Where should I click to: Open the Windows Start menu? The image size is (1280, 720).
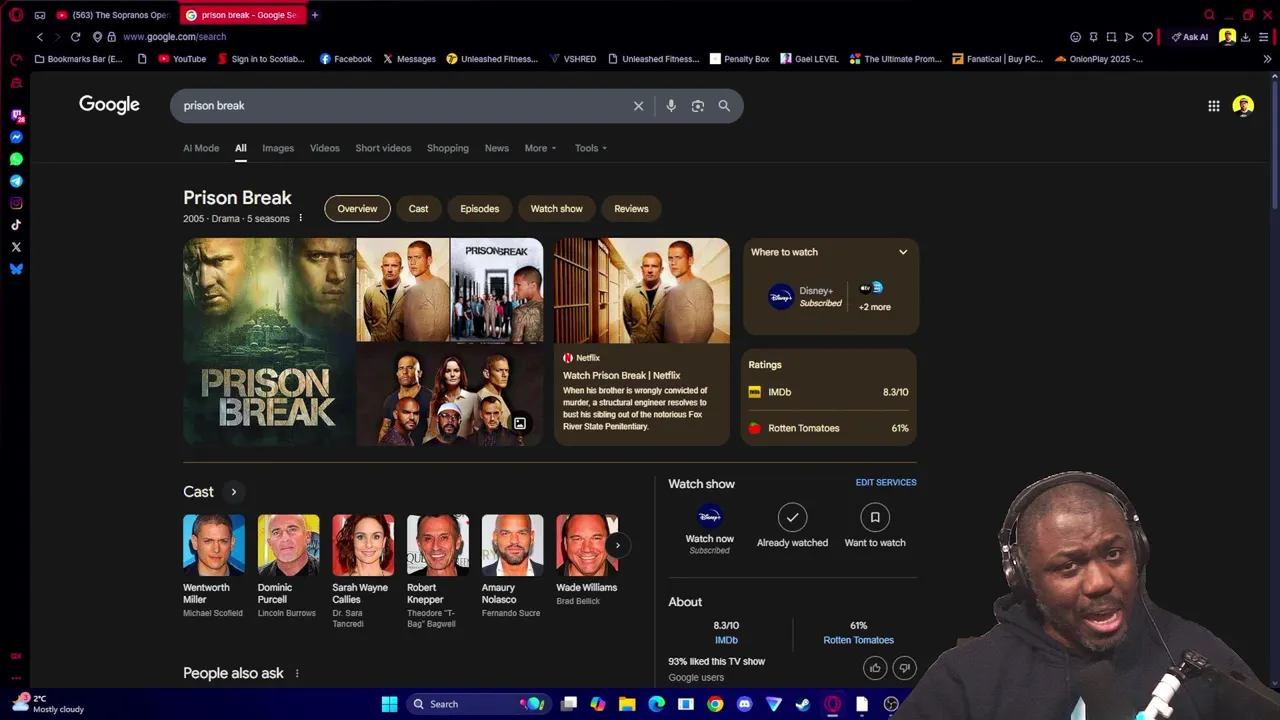click(x=389, y=704)
